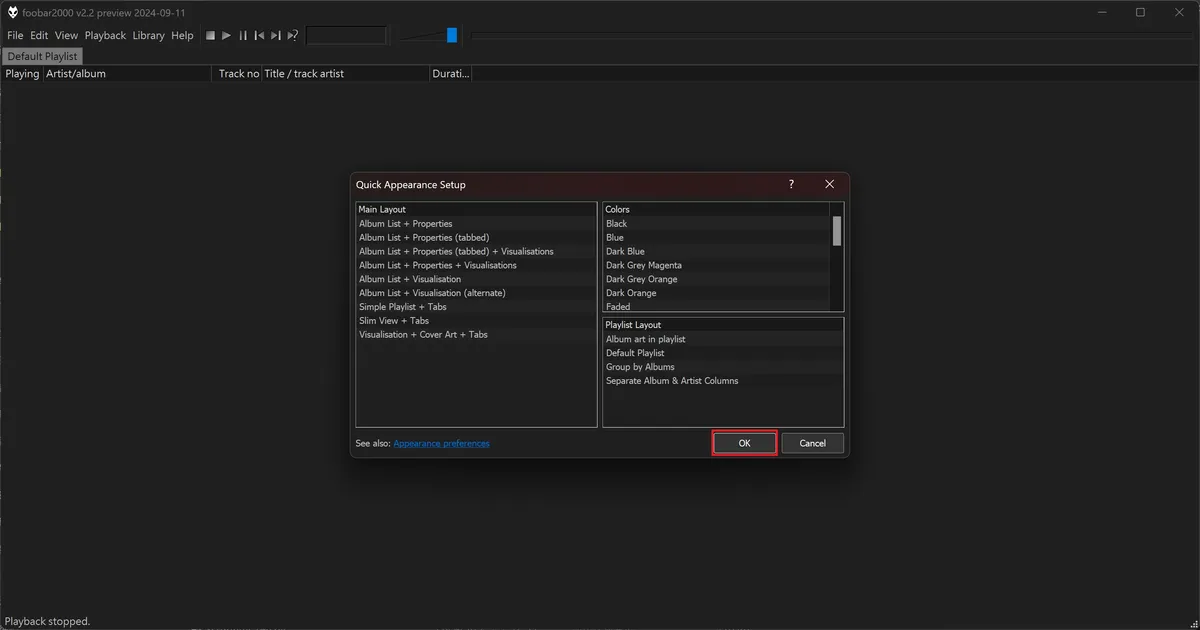This screenshot has height=630, width=1200.
Task: Click the Cancel button
Action: click(x=813, y=443)
